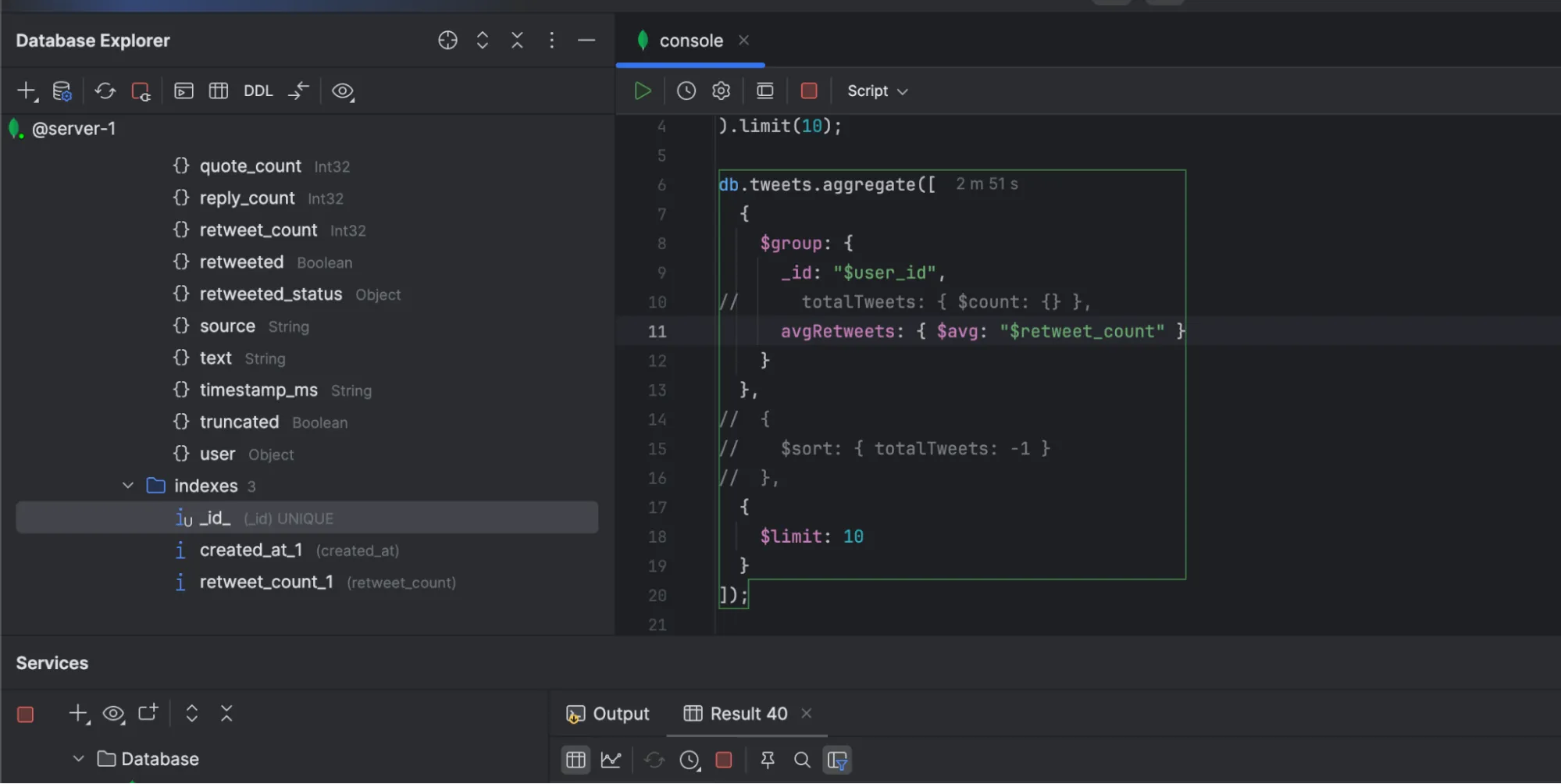
Task: Stop service with red square in Services
Action: pyautogui.click(x=25, y=714)
